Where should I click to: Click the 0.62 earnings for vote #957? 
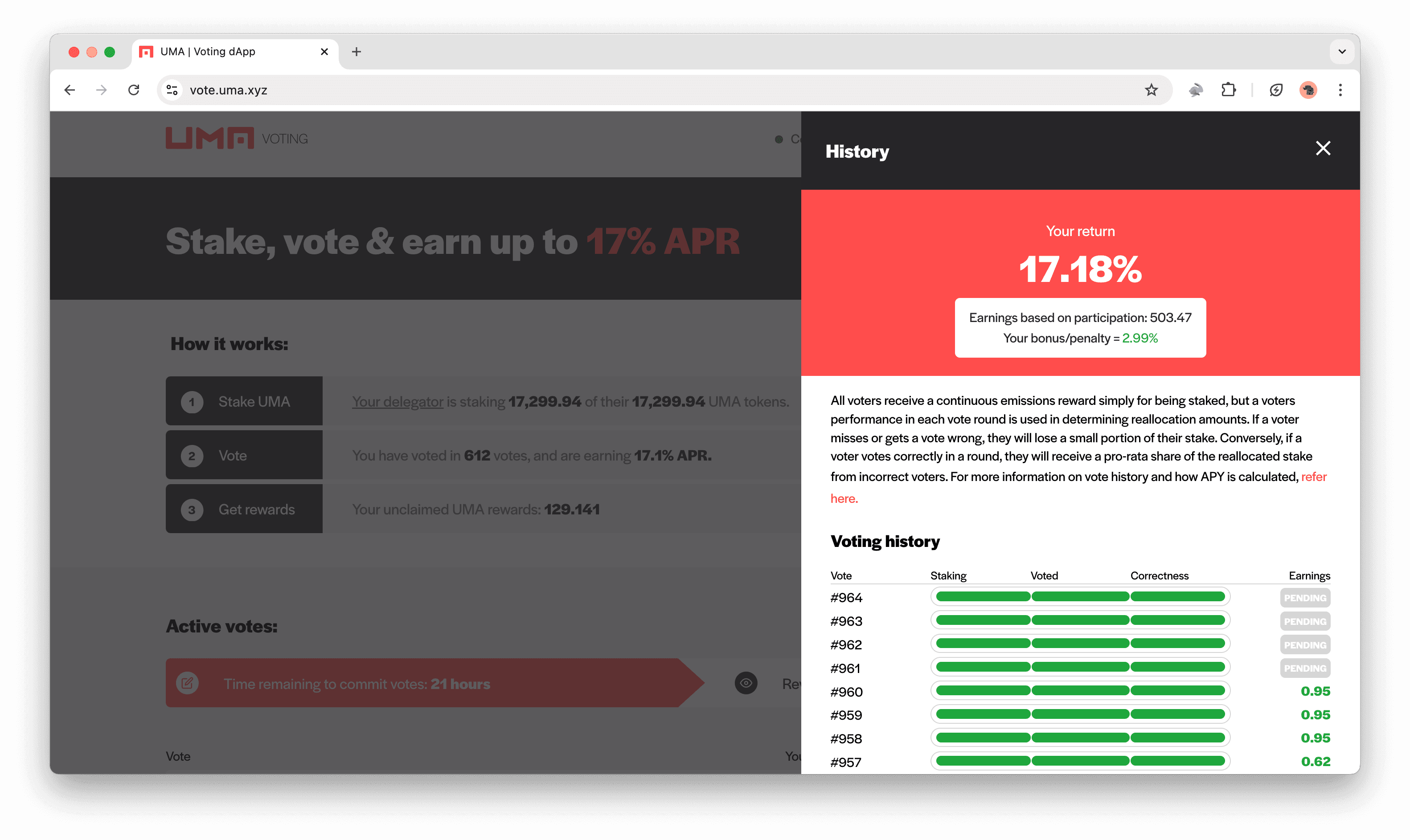[1315, 761]
